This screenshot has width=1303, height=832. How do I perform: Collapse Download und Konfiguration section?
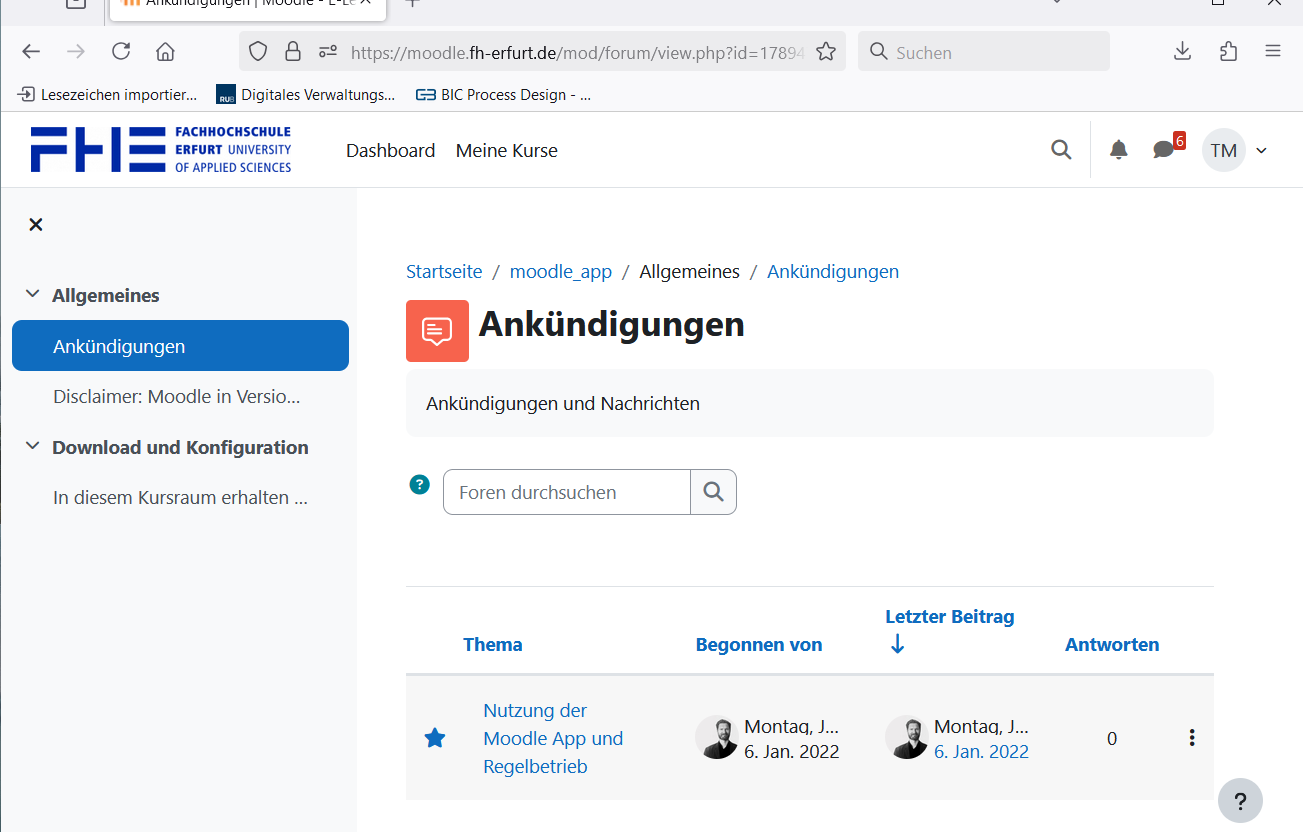click(33, 447)
